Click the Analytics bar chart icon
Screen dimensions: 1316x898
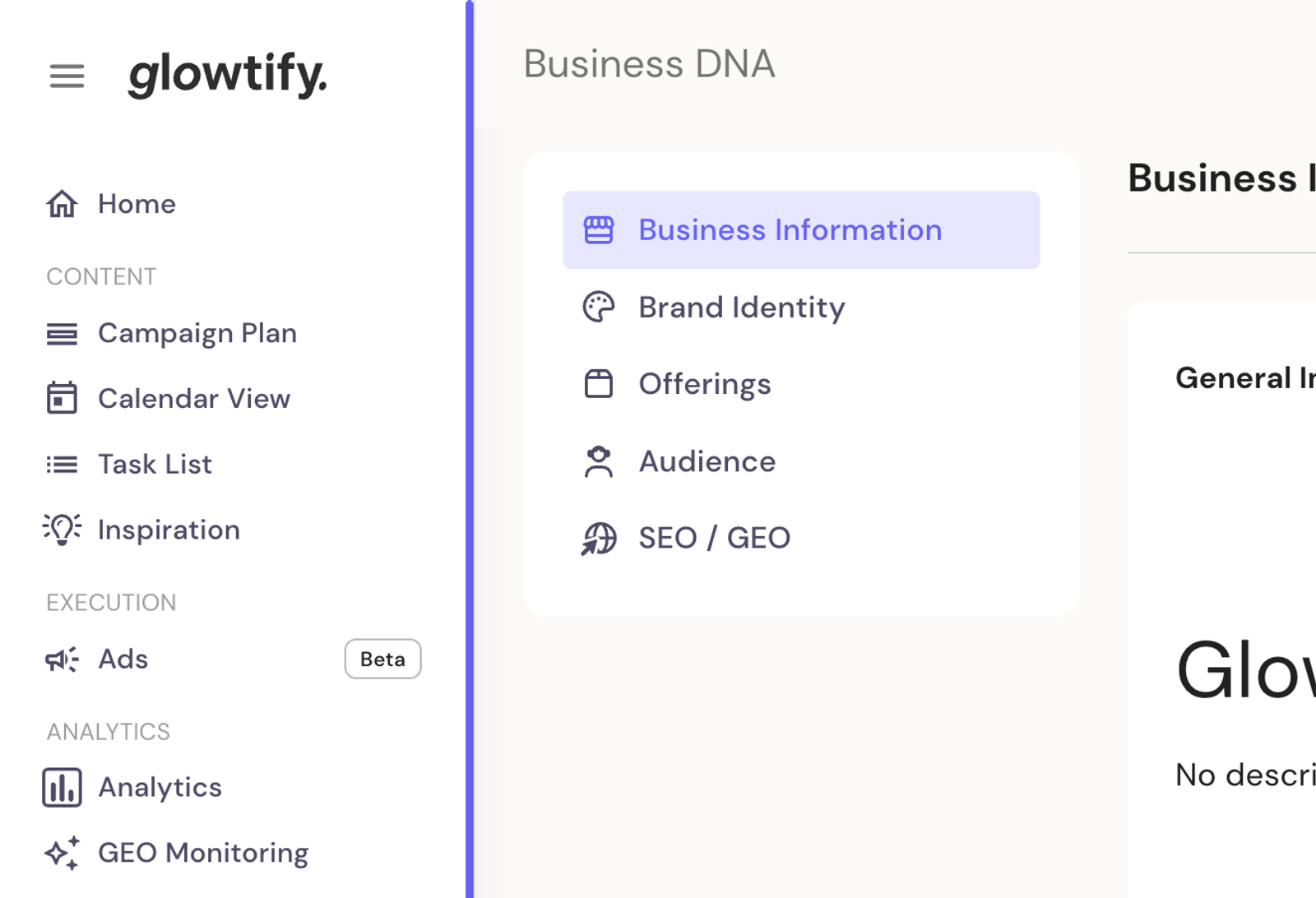coord(62,788)
